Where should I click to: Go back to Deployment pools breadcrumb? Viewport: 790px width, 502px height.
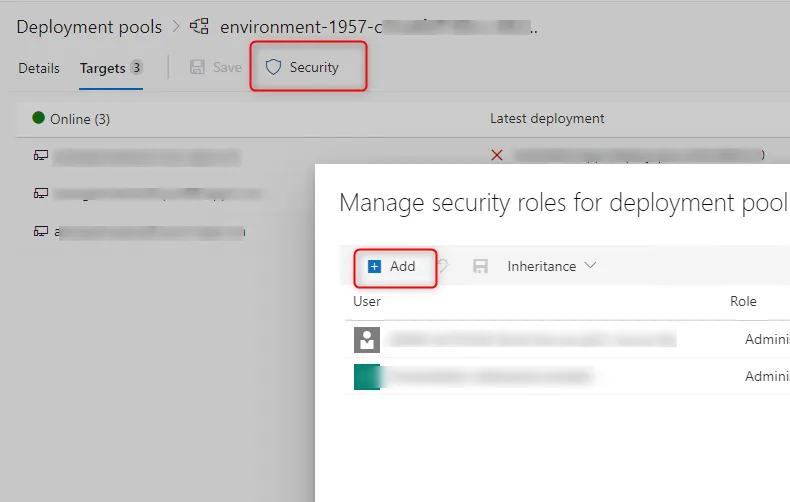click(x=88, y=27)
